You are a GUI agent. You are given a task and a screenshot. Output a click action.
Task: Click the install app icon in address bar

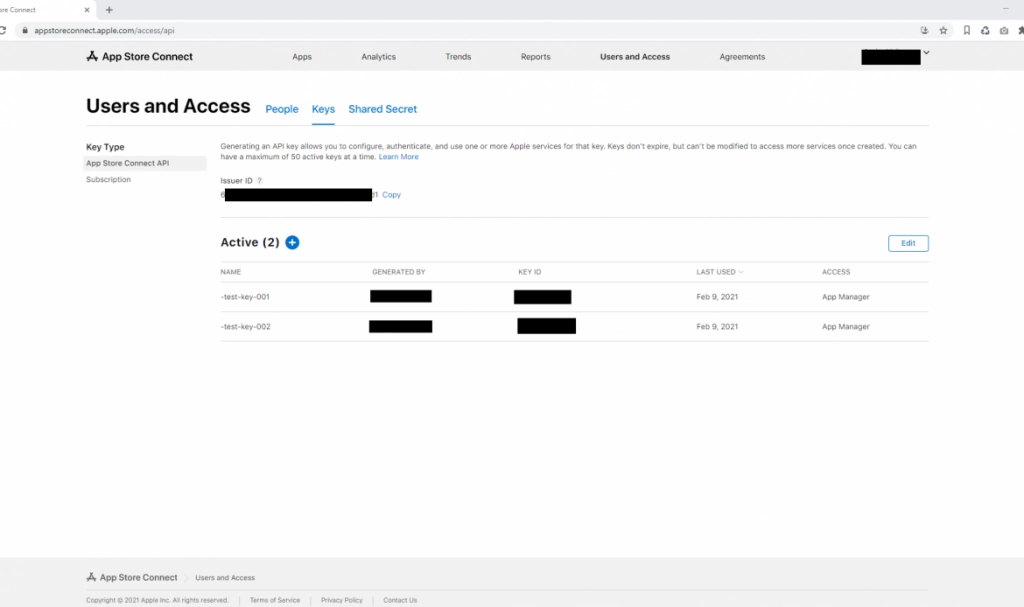click(x=924, y=31)
